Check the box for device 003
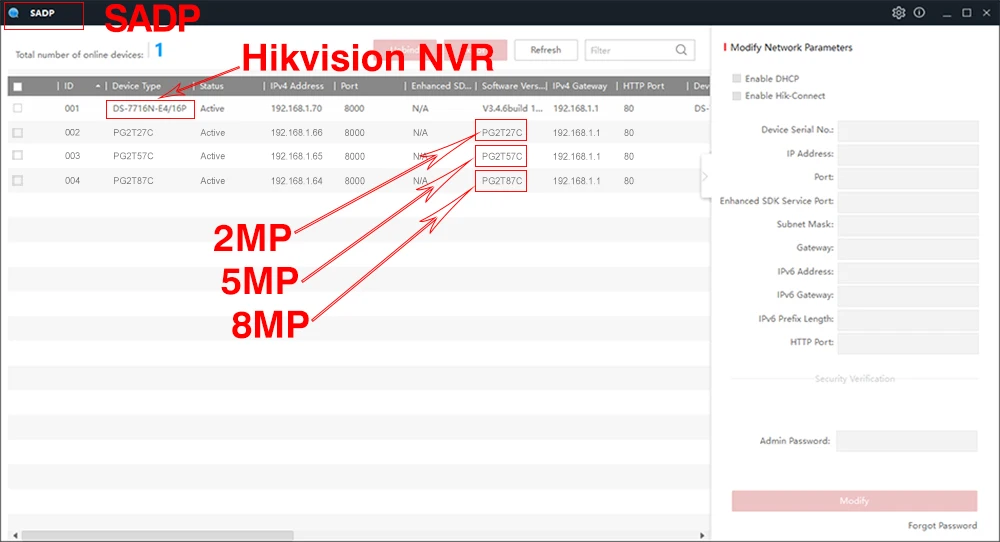1000x542 pixels. pos(17,156)
